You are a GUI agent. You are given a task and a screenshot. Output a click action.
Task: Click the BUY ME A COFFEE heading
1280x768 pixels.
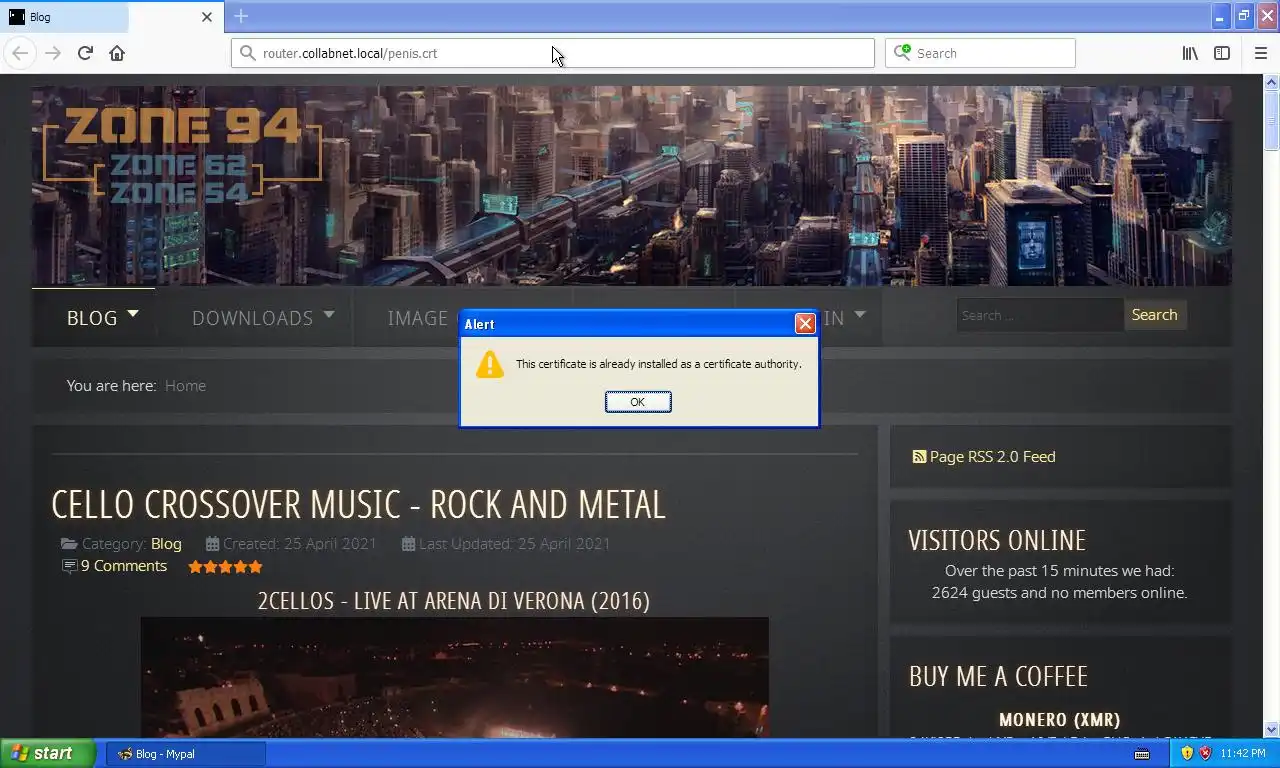tap(998, 677)
